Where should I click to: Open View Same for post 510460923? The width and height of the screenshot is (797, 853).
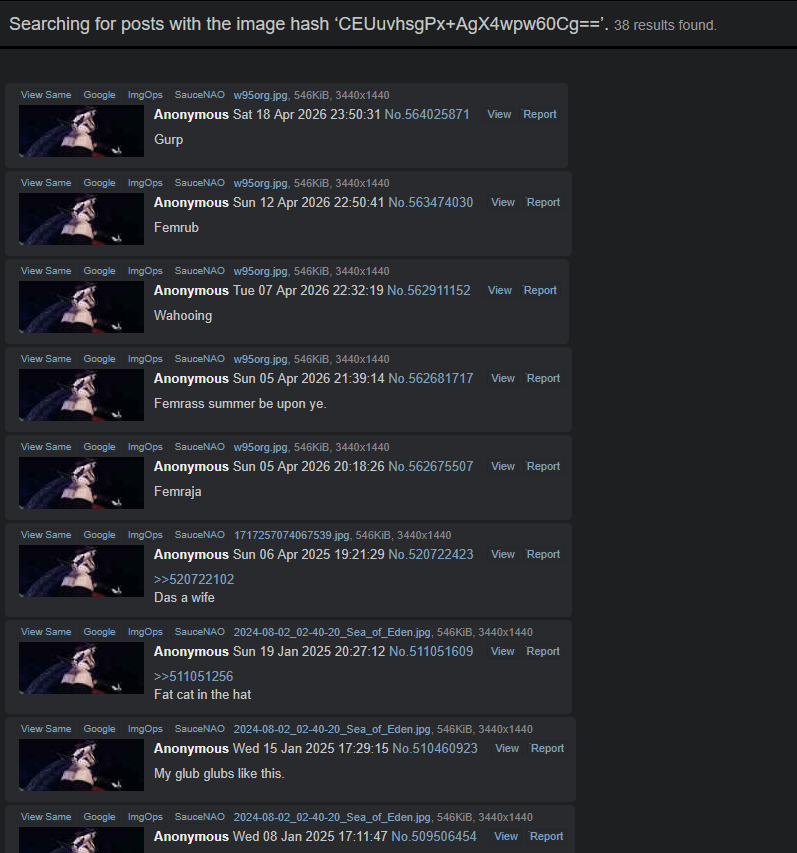tap(46, 729)
